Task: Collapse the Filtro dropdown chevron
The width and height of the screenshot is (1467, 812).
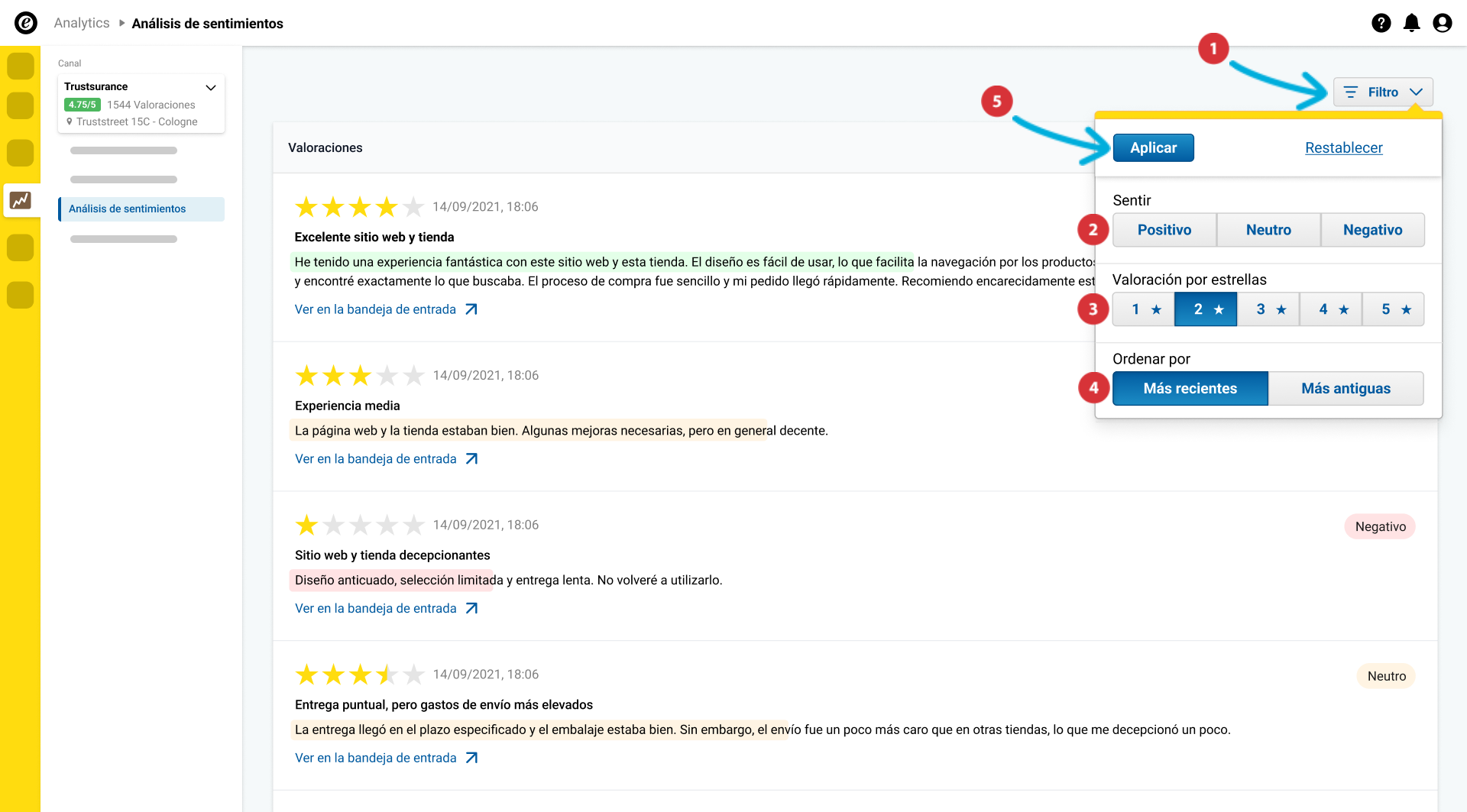Action: tap(1416, 92)
